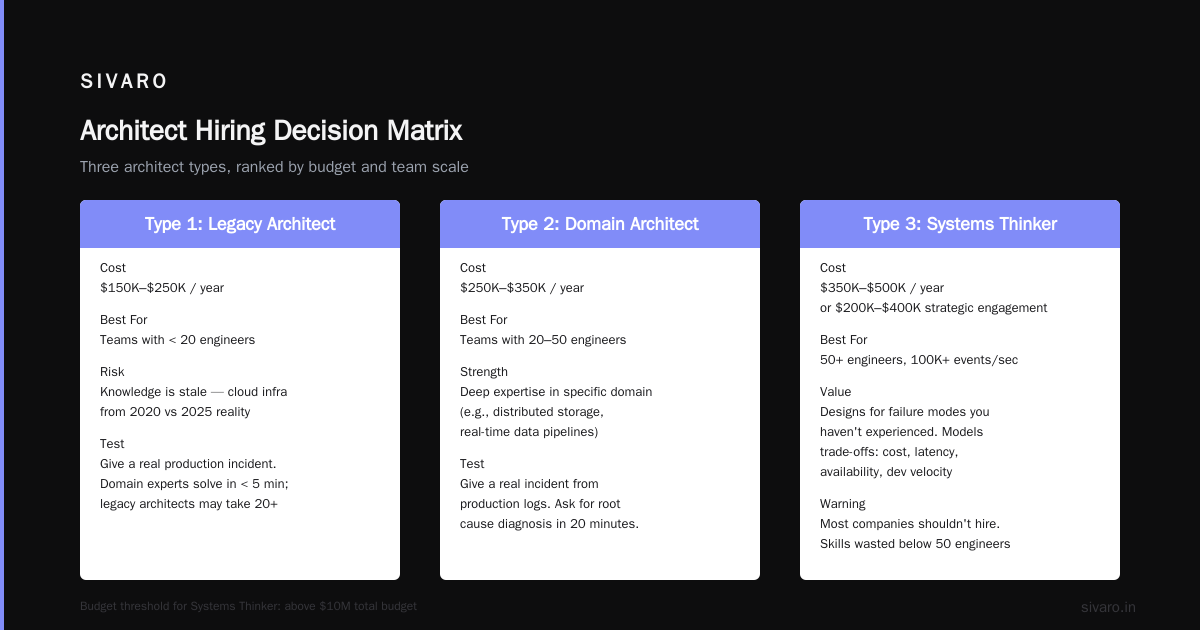The image size is (1200, 630).
Task: Click trade-offs: cost, latency line
Action: tap(889, 452)
